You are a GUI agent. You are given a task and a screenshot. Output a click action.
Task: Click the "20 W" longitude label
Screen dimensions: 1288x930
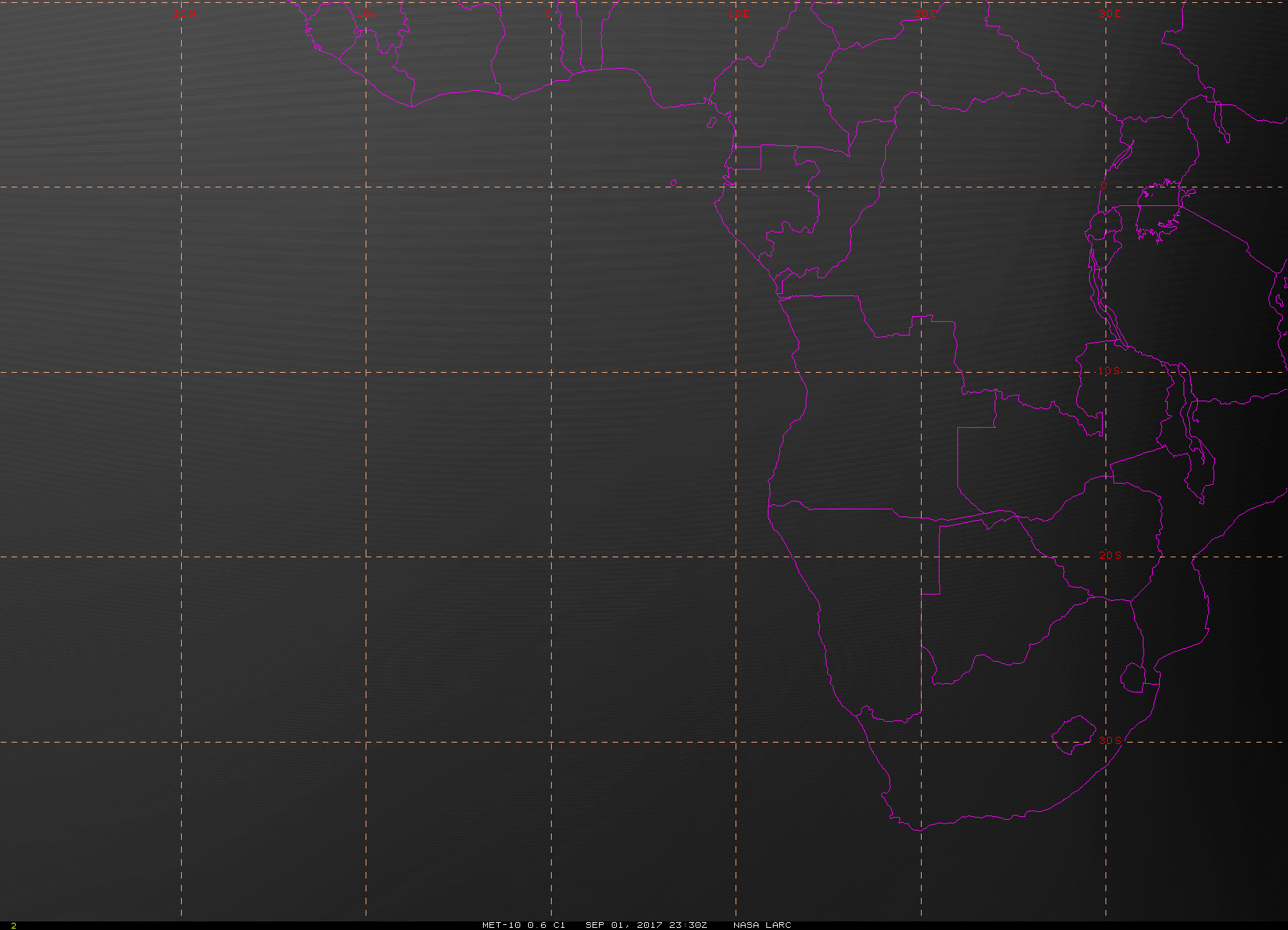coord(183,14)
